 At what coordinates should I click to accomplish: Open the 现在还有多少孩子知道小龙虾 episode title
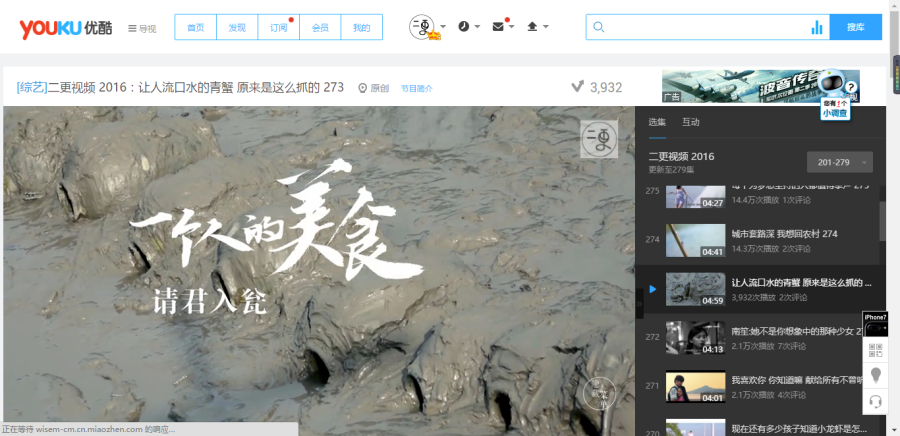click(x=799, y=429)
